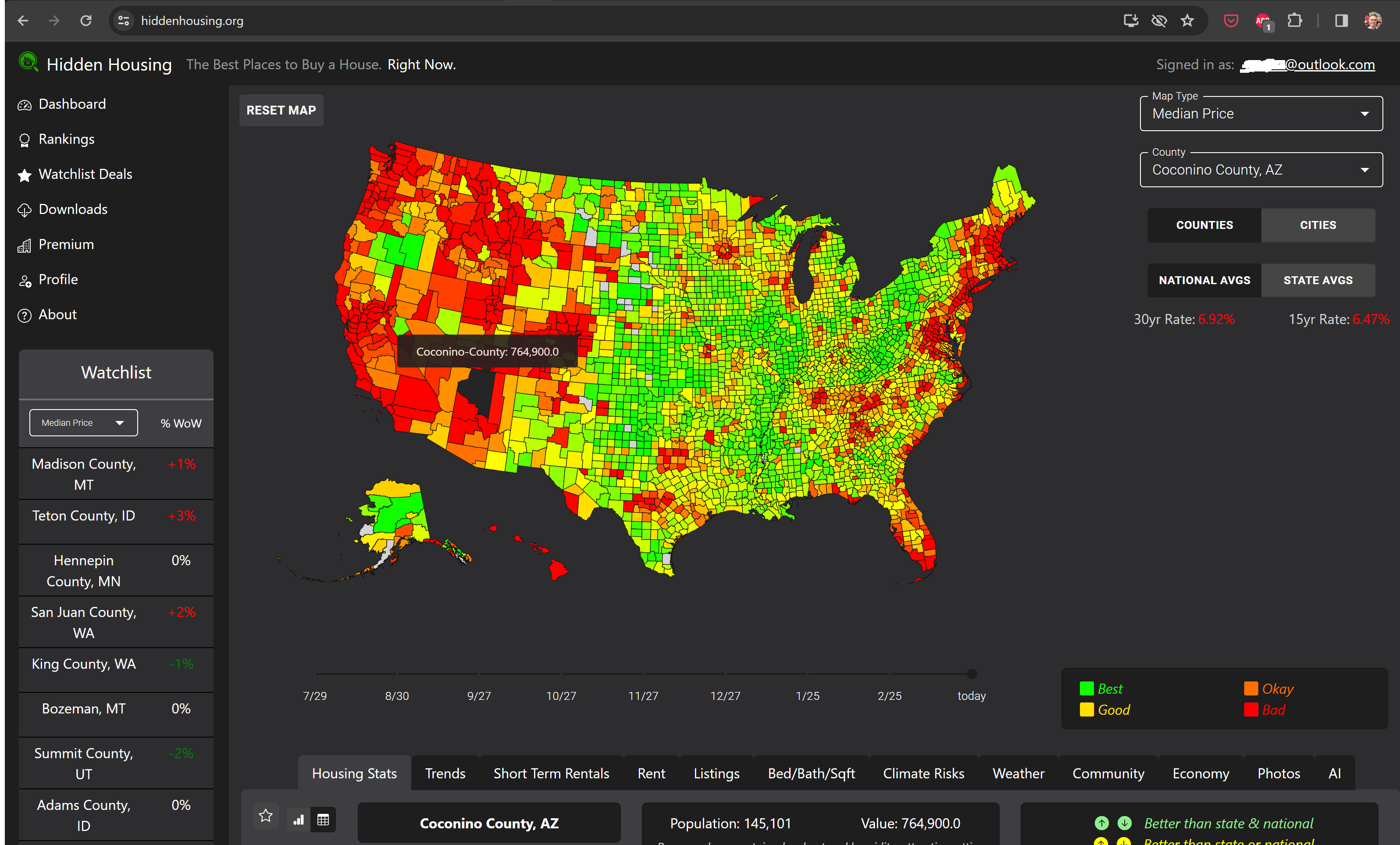Click the Hidden Housing logo icon
Image resolution: width=1400 pixels, height=845 pixels.
tap(28, 62)
